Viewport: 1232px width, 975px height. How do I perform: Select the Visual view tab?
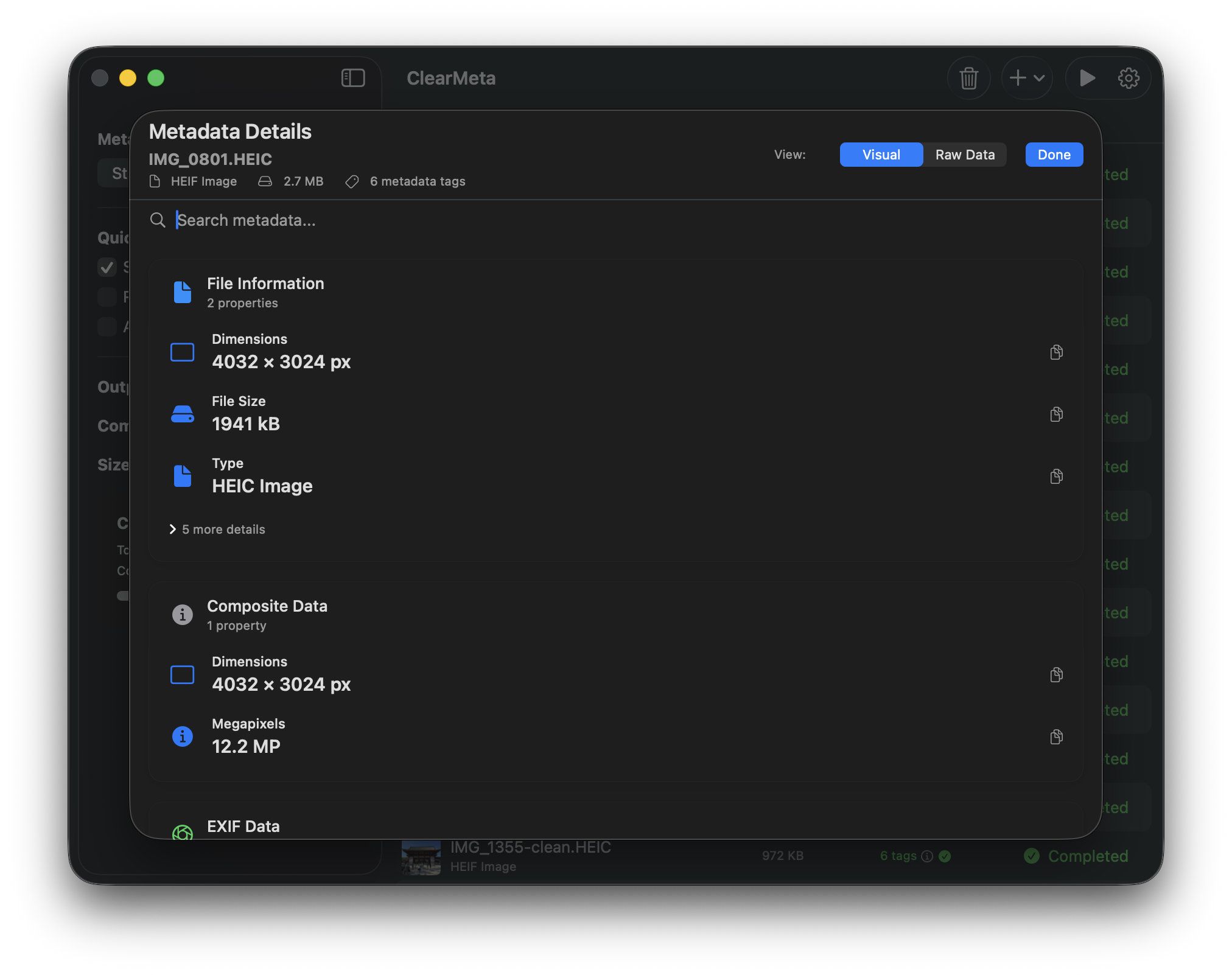tap(881, 155)
